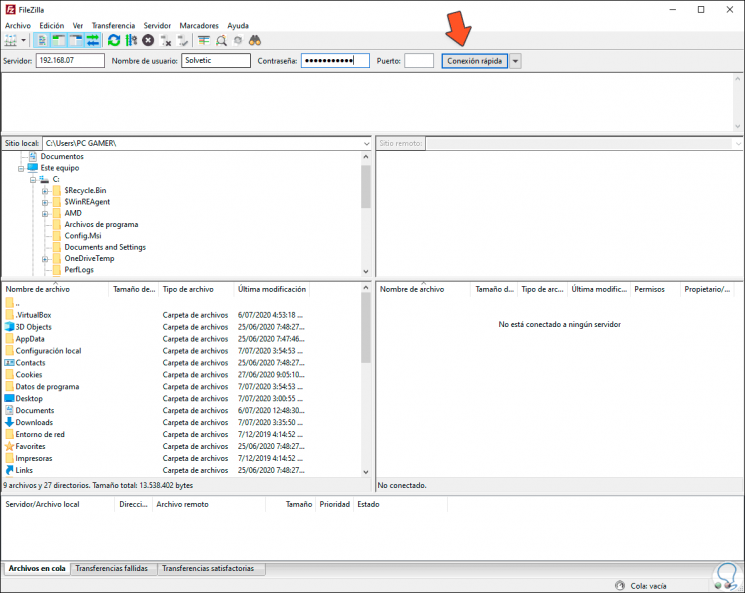Toggle processing of the transfer queue
The height and width of the screenshot is (593, 745).
(x=131, y=40)
